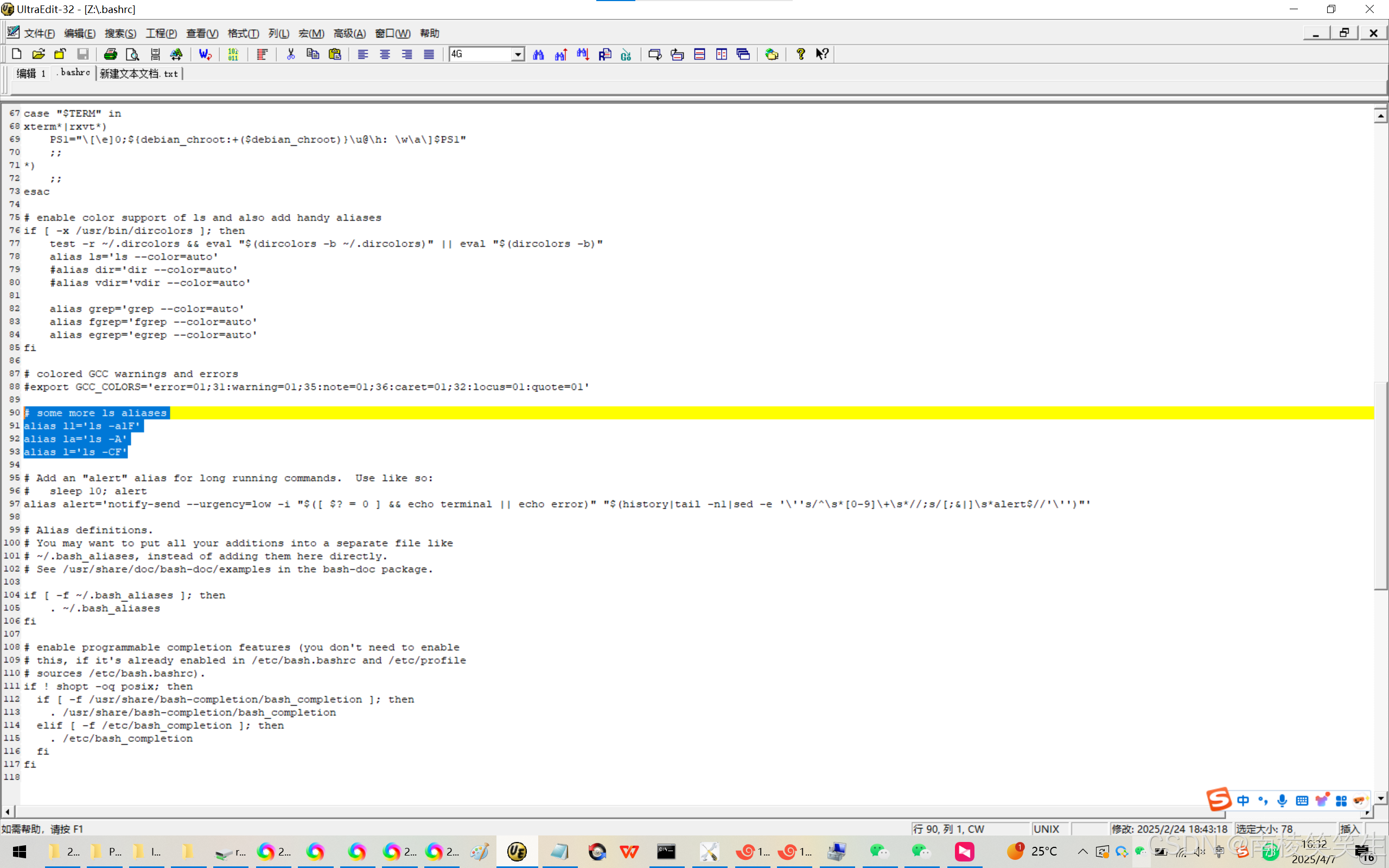Click the scroll down arrow button

point(1380,798)
